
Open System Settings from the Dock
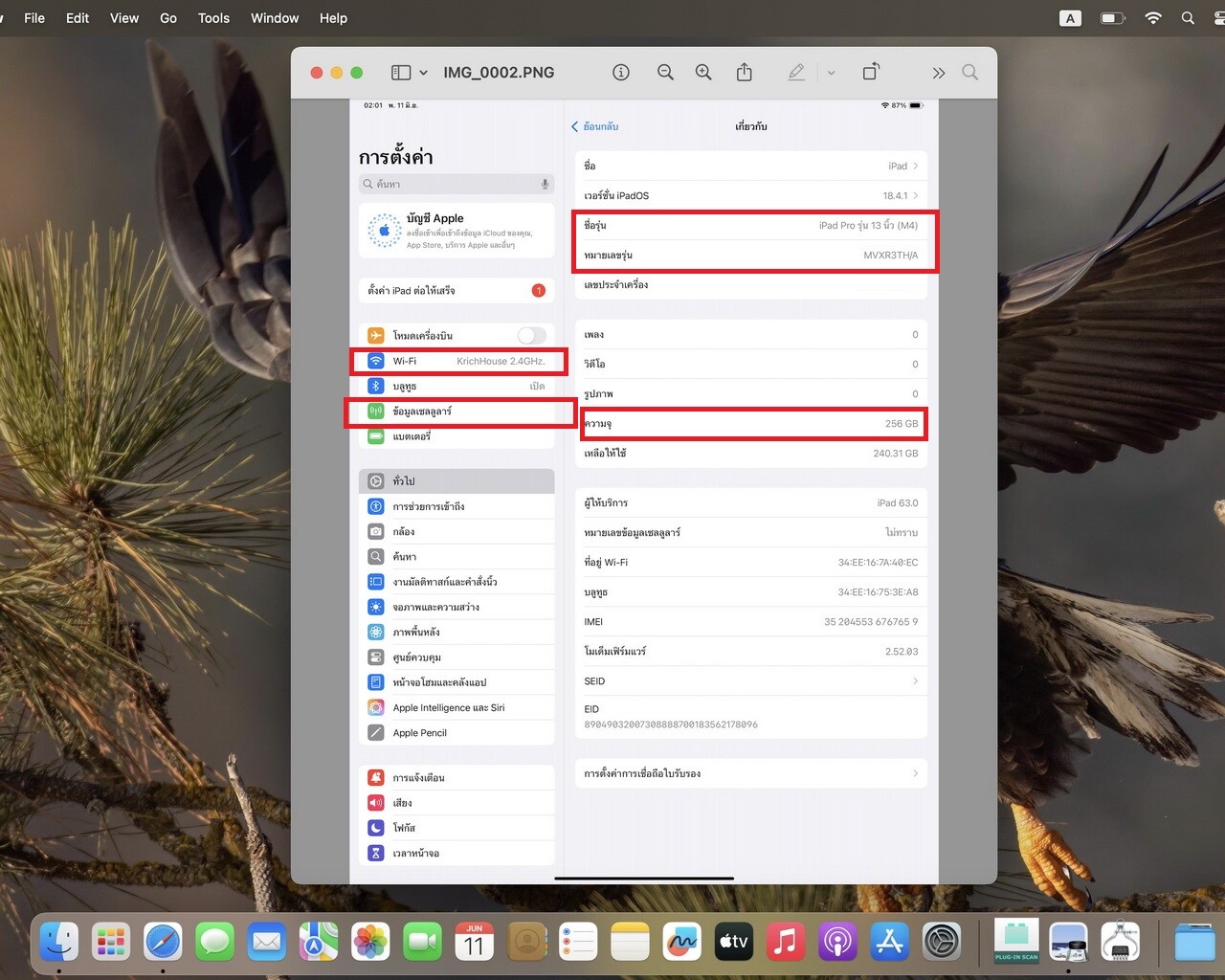(942, 942)
